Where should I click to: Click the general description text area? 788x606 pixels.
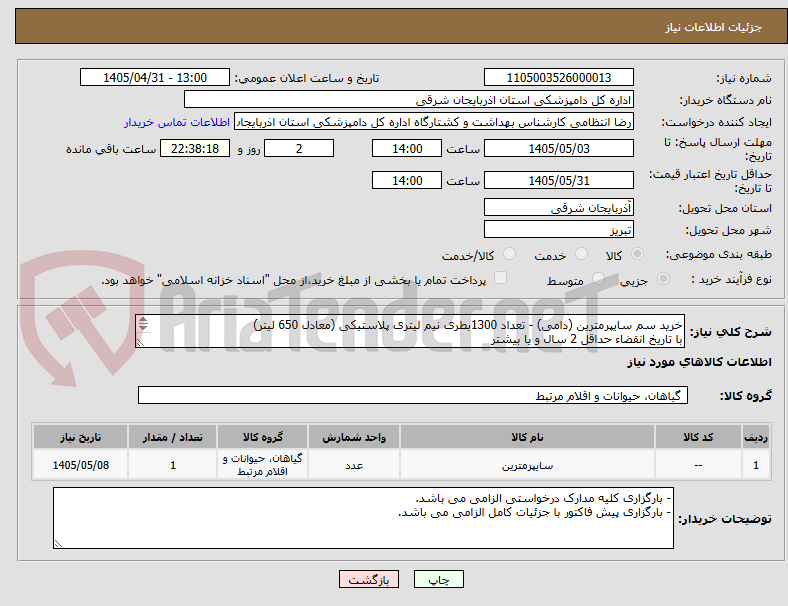(x=410, y=332)
